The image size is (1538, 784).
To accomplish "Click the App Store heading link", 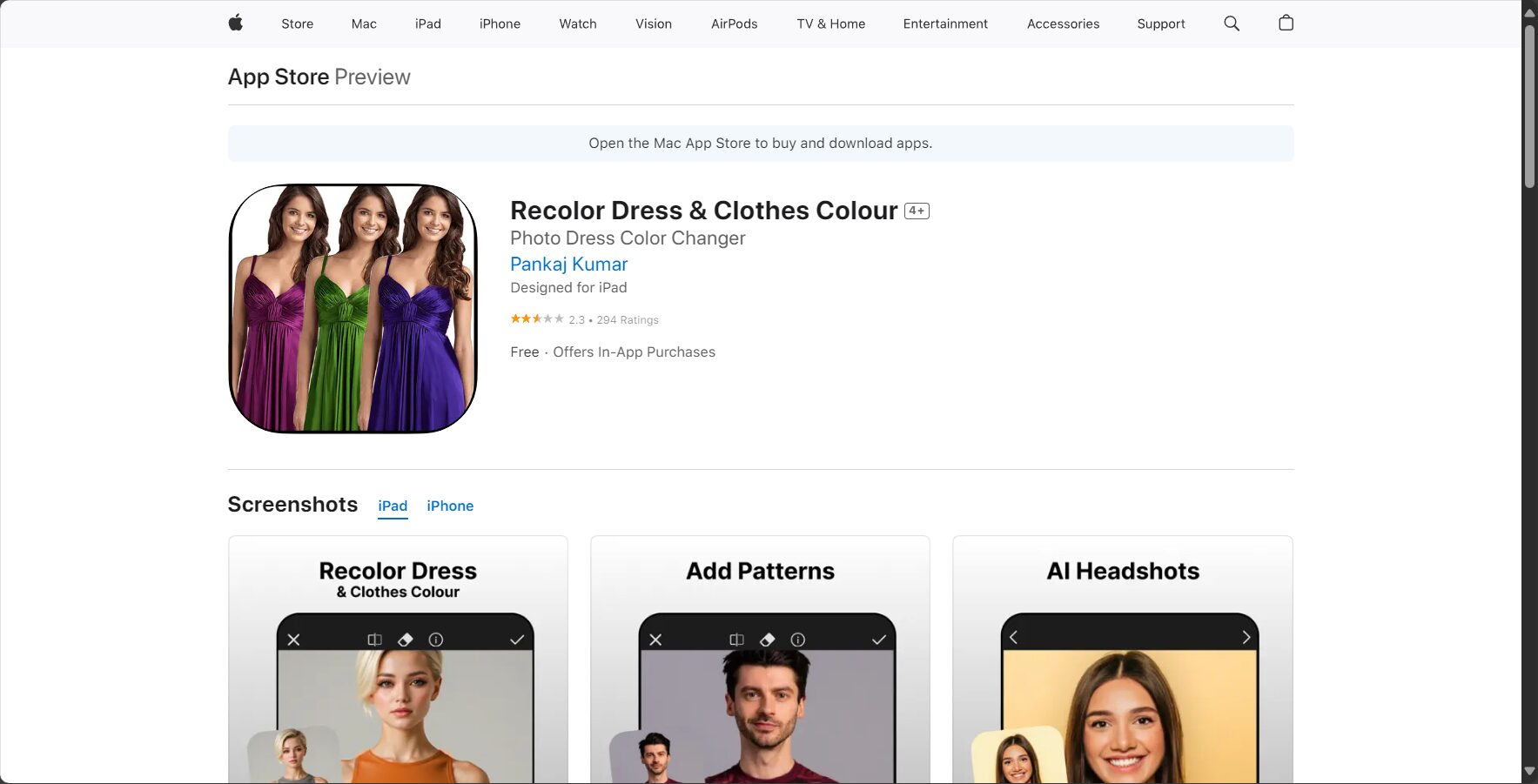I will tap(279, 77).
